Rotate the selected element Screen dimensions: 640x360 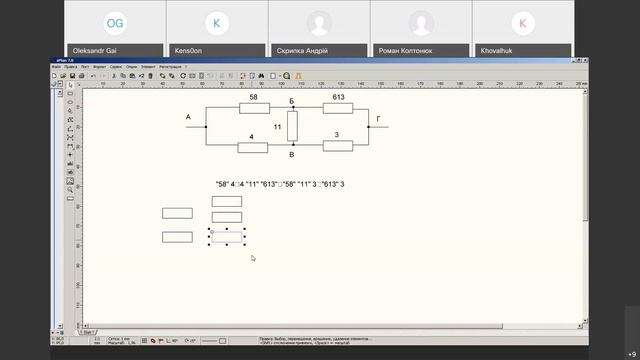pyautogui.click(x=183, y=76)
